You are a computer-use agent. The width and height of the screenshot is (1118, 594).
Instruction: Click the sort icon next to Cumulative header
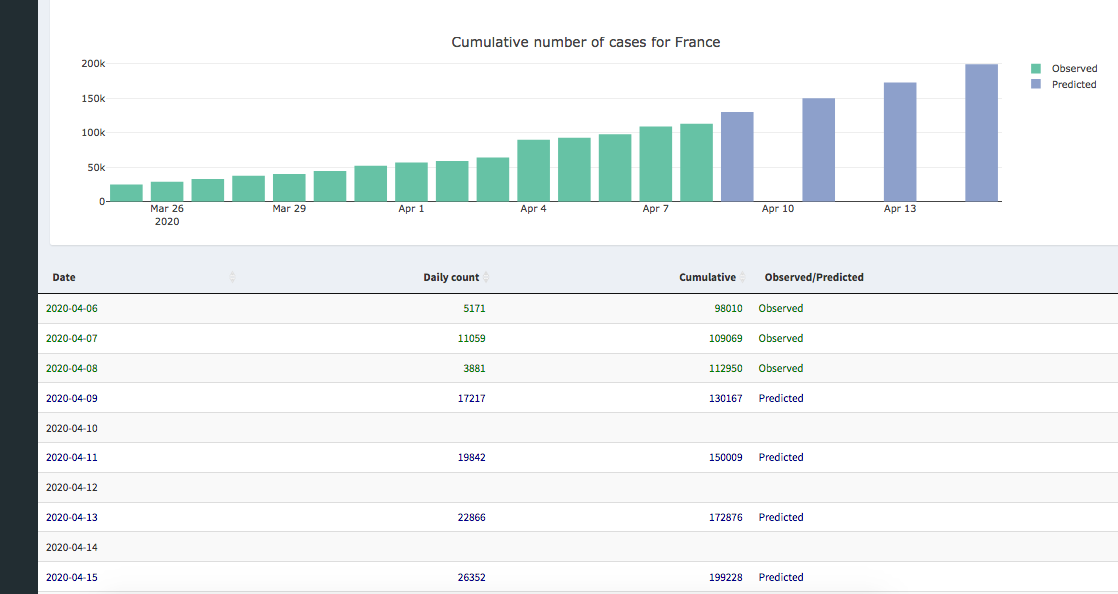743,277
